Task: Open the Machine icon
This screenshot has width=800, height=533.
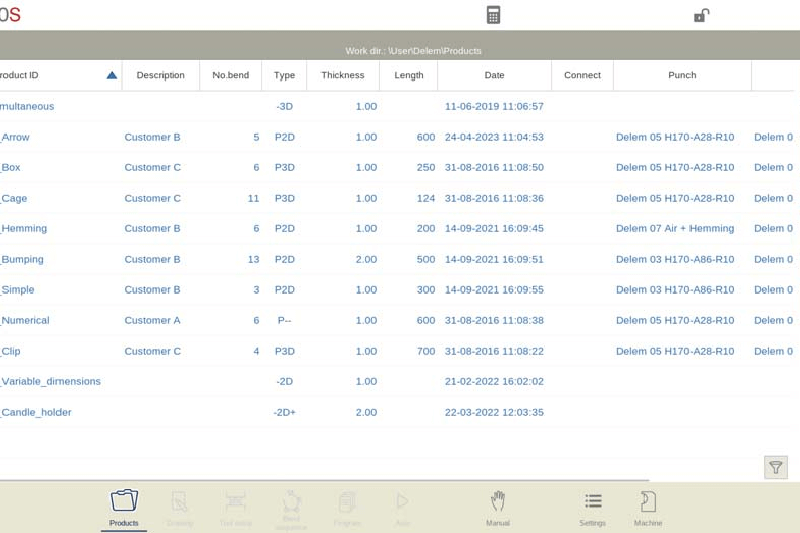Action: tap(647, 503)
